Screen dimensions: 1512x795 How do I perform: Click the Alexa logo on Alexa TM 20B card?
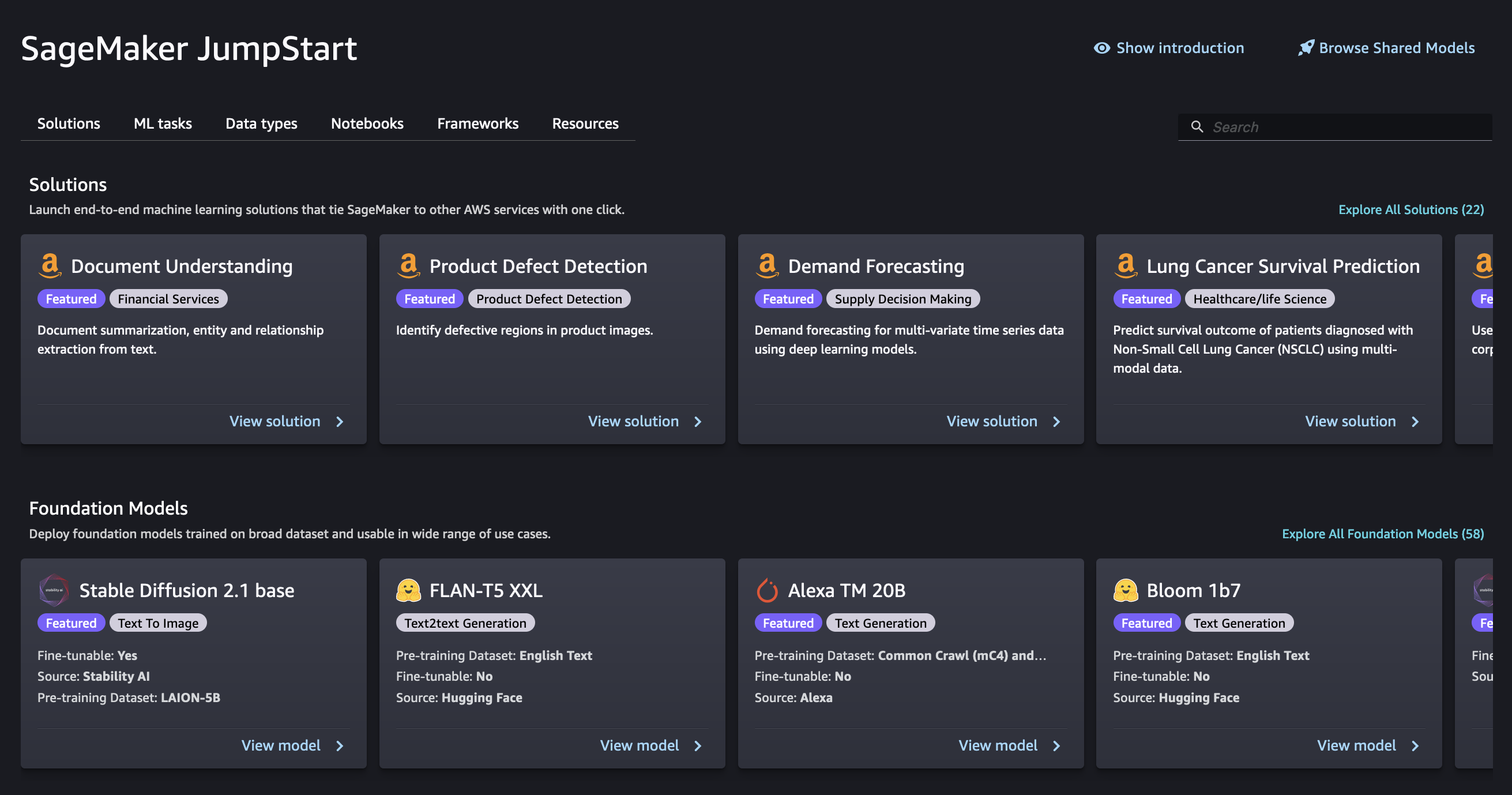click(x=766, y=590)
